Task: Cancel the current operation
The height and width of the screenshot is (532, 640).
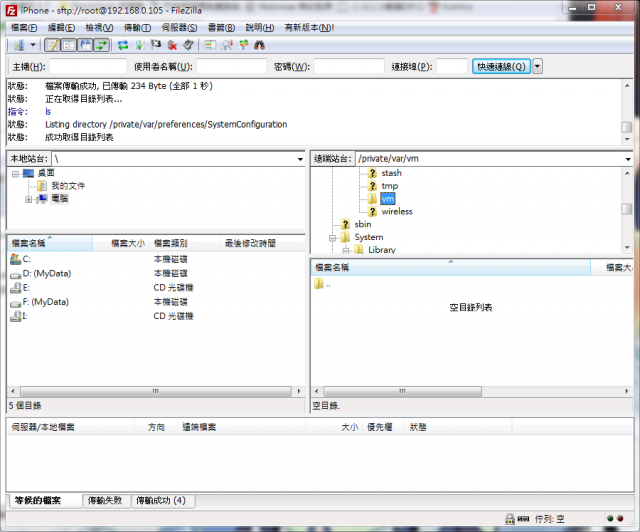Action: click(x=156, y=45)
